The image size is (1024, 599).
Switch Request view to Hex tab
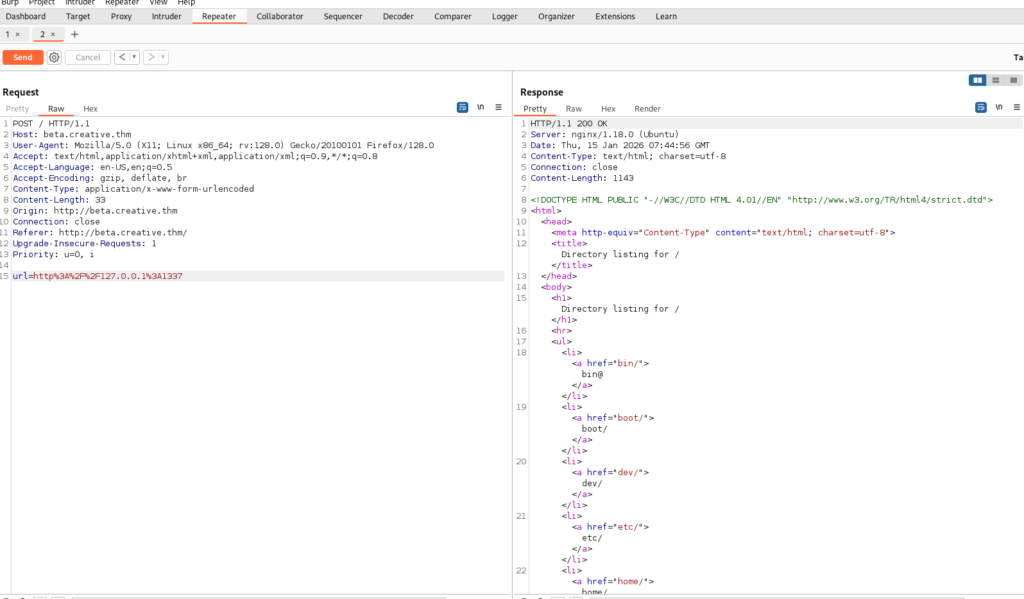90,108
